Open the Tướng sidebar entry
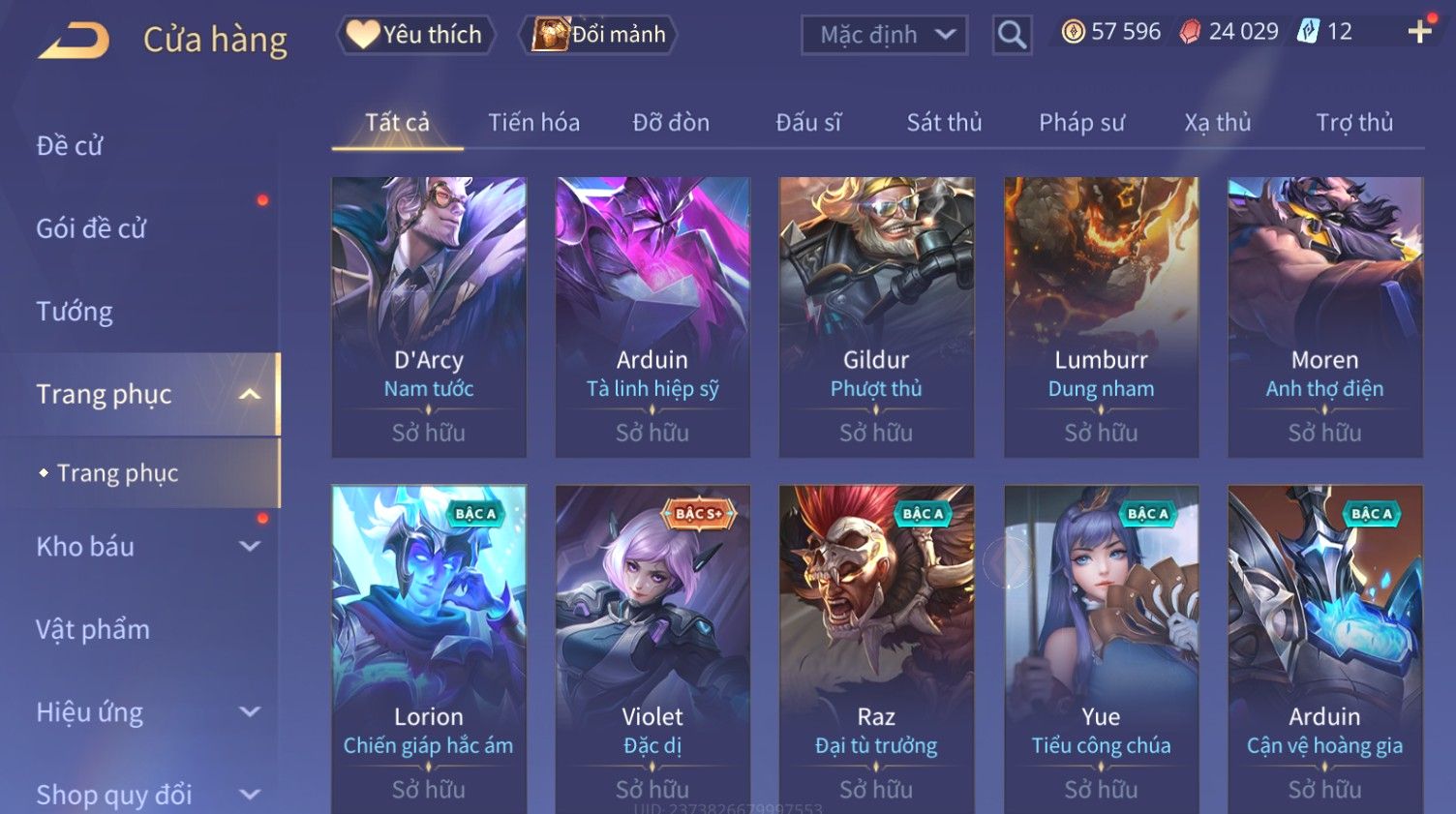This screenshot has width=1456, height=814. click(75, 312)
